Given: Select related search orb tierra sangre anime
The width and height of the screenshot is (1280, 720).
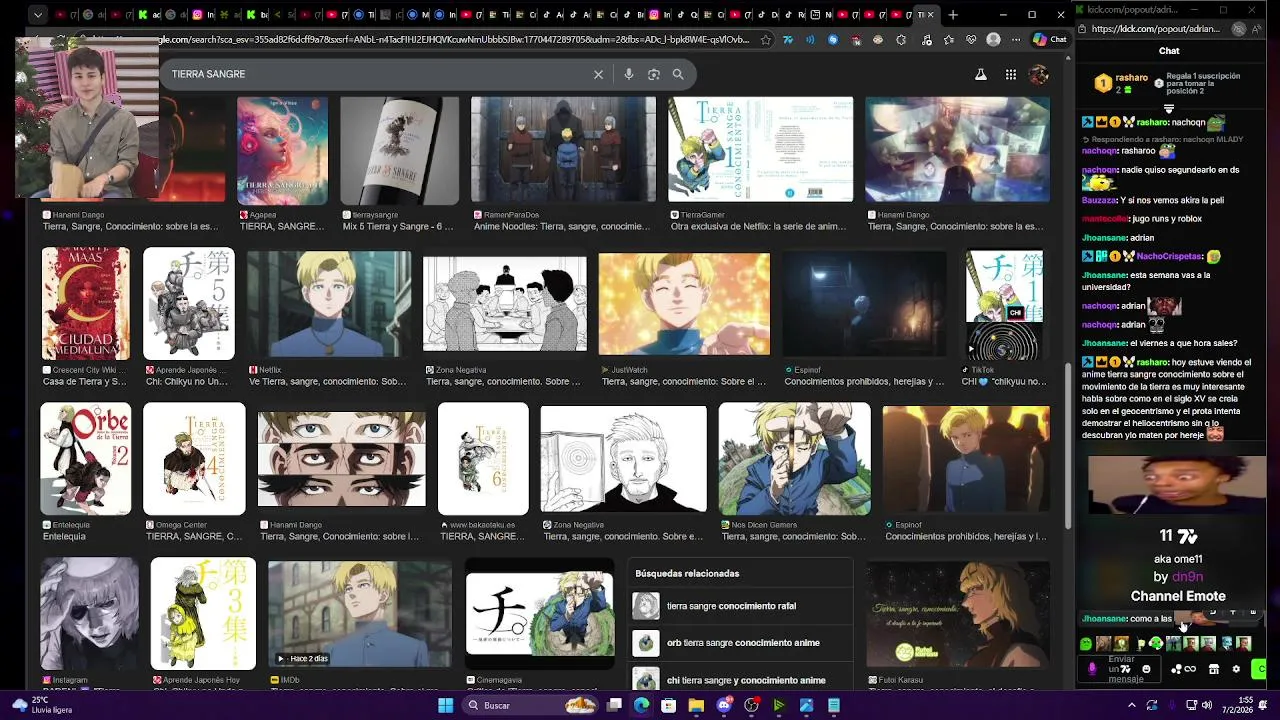Looking at the screenshot, I should tap(742, 643).
